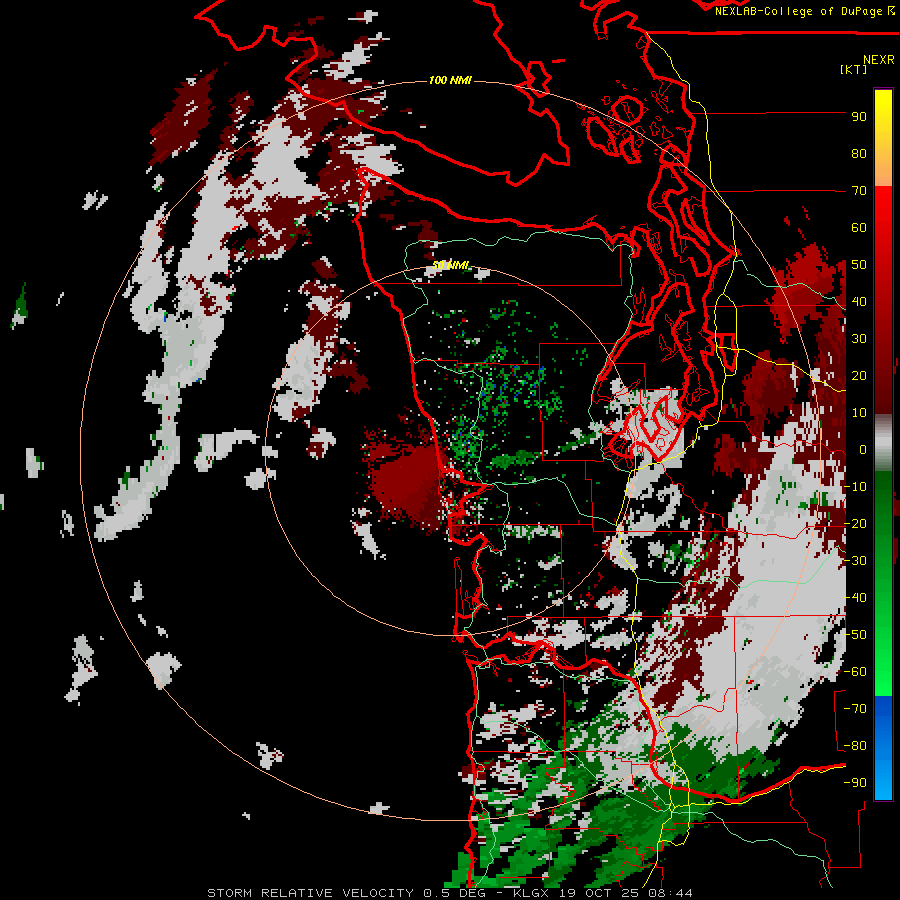
Task: Click the -60 value on velocity scale
Action: [855, 672]
